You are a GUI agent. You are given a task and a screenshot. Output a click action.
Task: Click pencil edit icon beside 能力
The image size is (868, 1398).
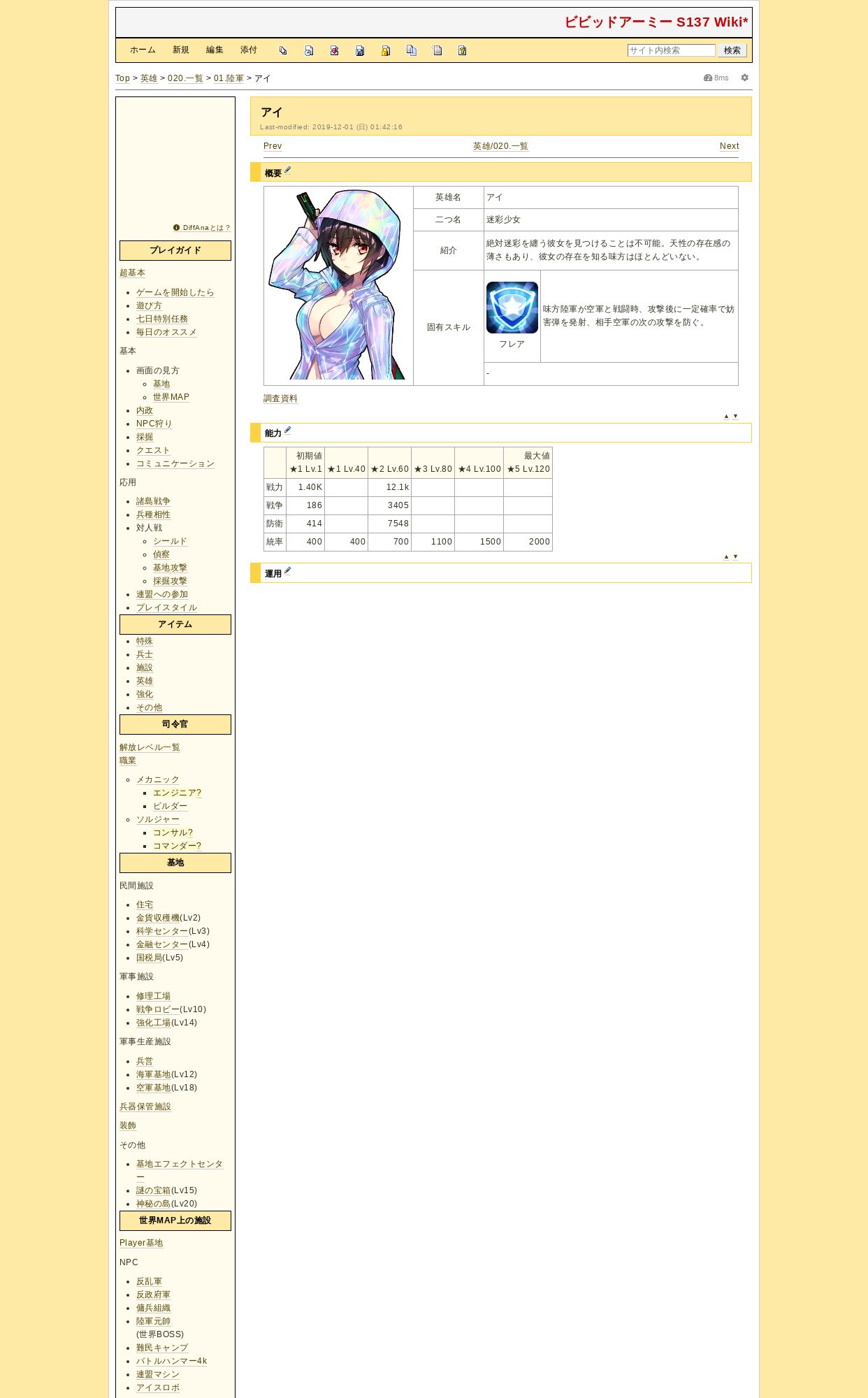click(287, 431)
